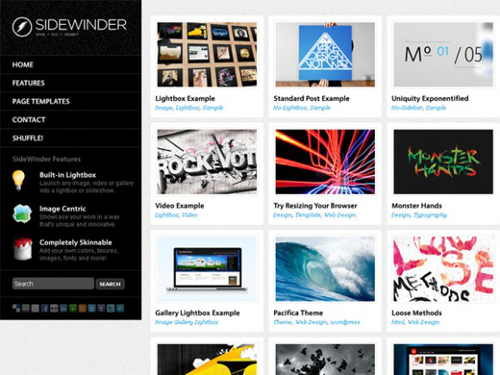This screenshot has height=375, width=500.
Task: Open the Flickr social icon
Action: coord(54,308)
